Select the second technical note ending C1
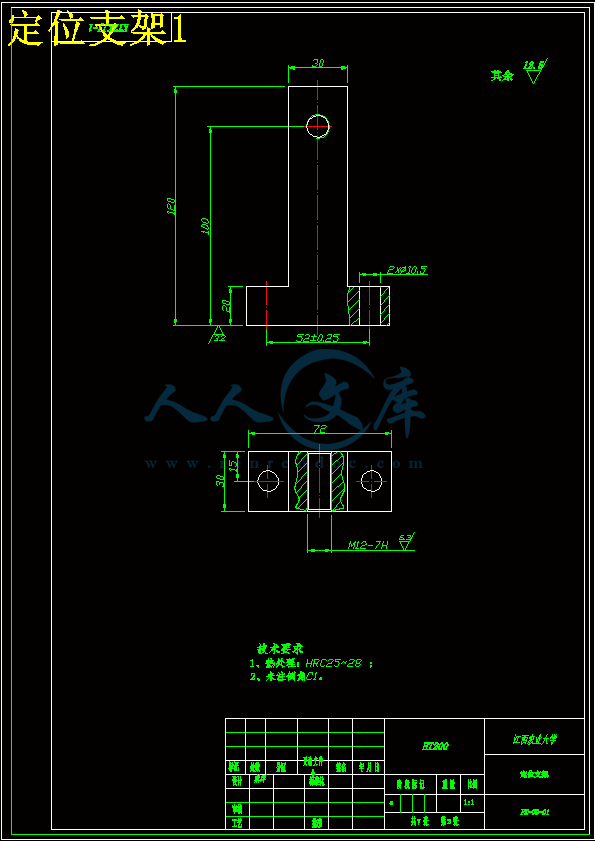The height and width of the screenshot is (841, 595). tap(287, 677)
